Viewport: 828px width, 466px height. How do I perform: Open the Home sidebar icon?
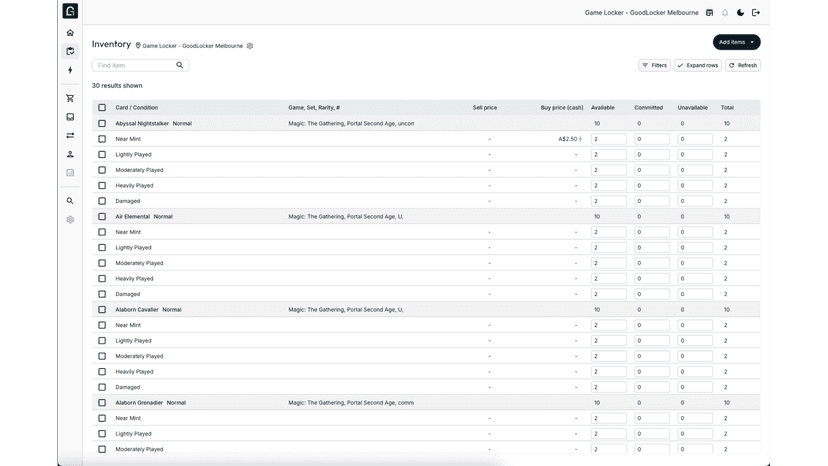(70, 33)
